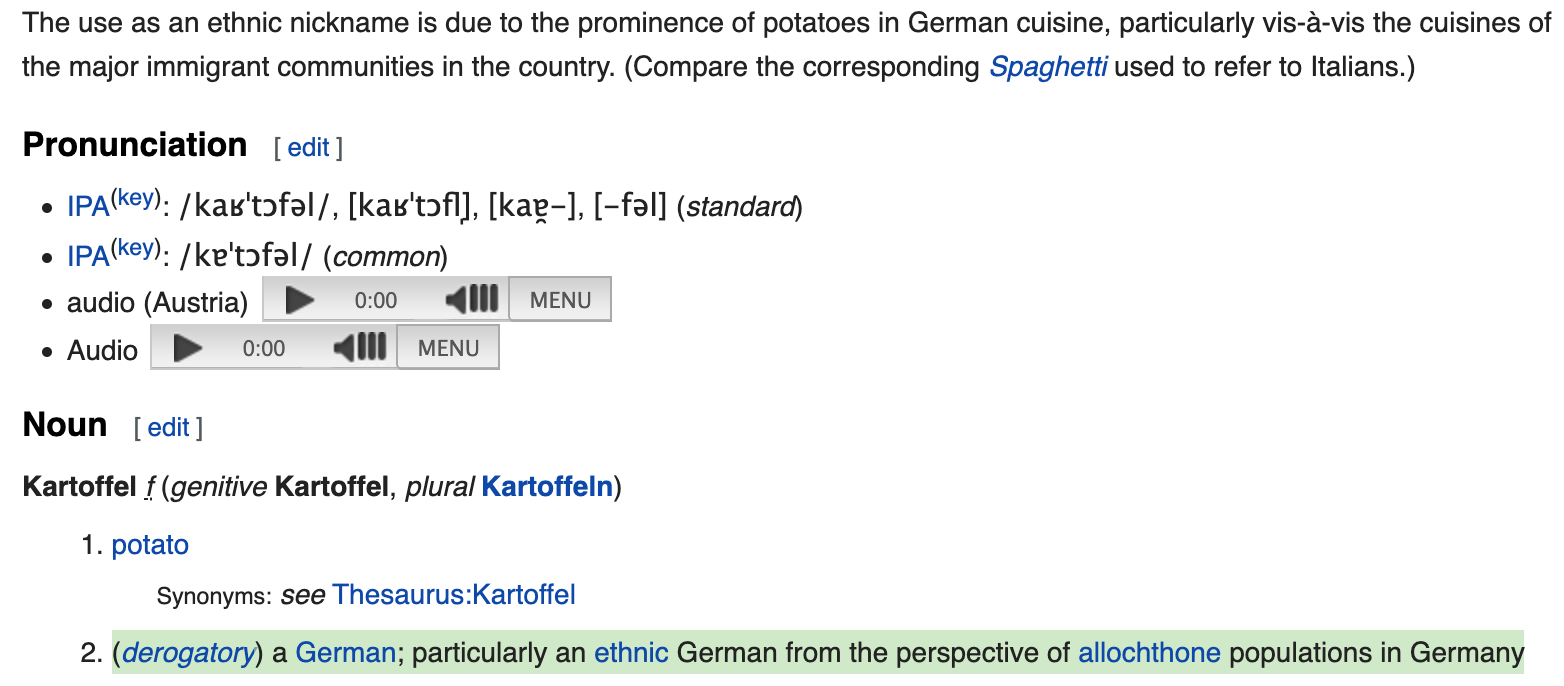Edit the Pronunciation section
This screenshot has height=686, width=1564.
(308, 148)
